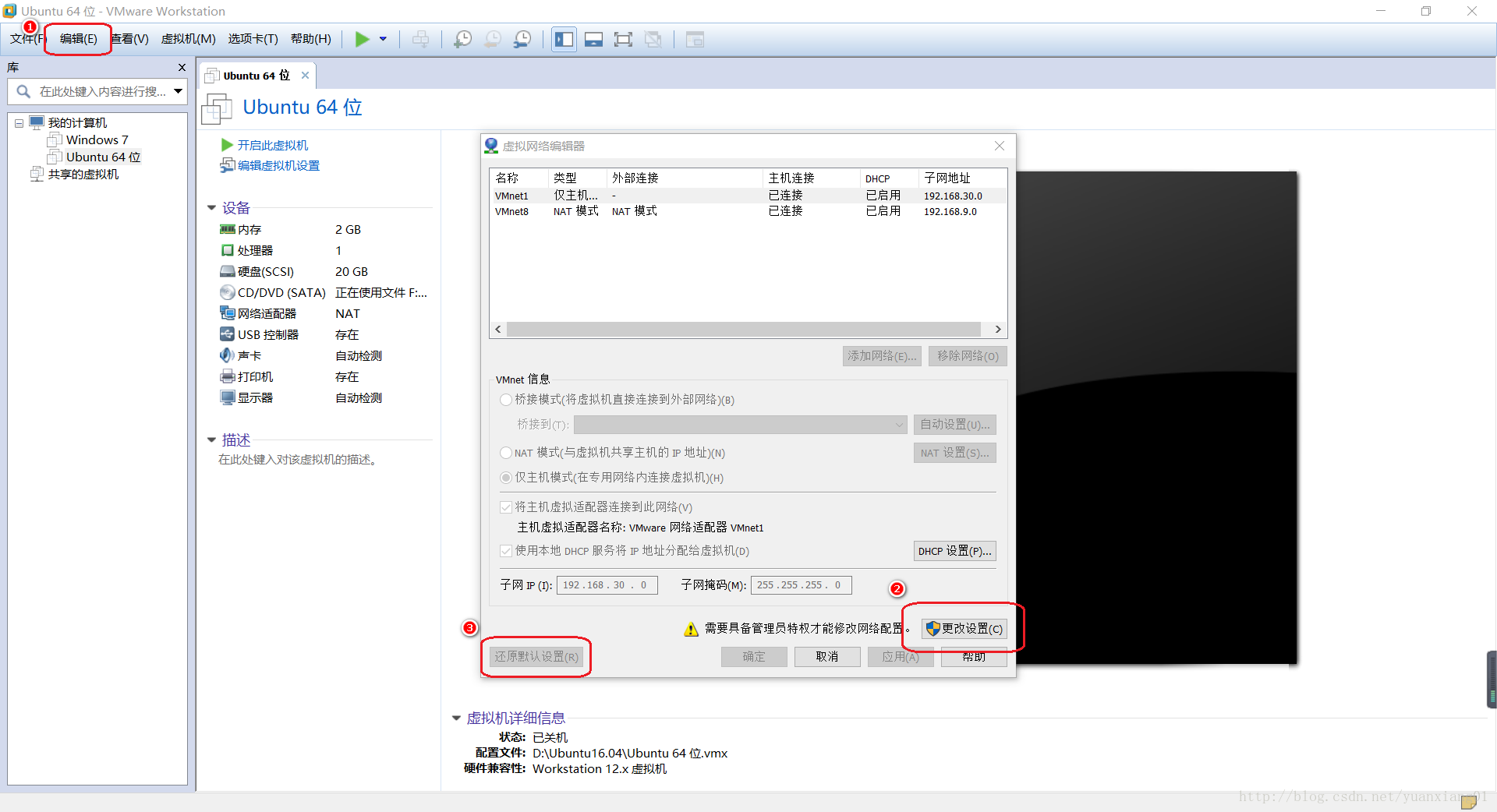This screenshot has height=812, width=1497.
Task: Click the 打印机 printer icon
Action: pyautogui.click(x=227, y=376)
